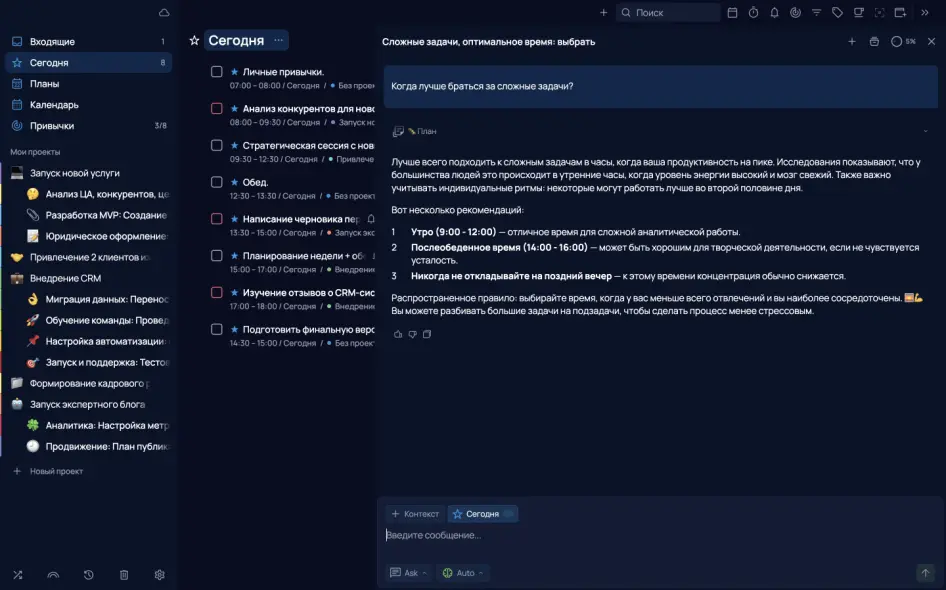Open the calendar icon next to search
Screen dimensions: 946x590
point(732,13)
